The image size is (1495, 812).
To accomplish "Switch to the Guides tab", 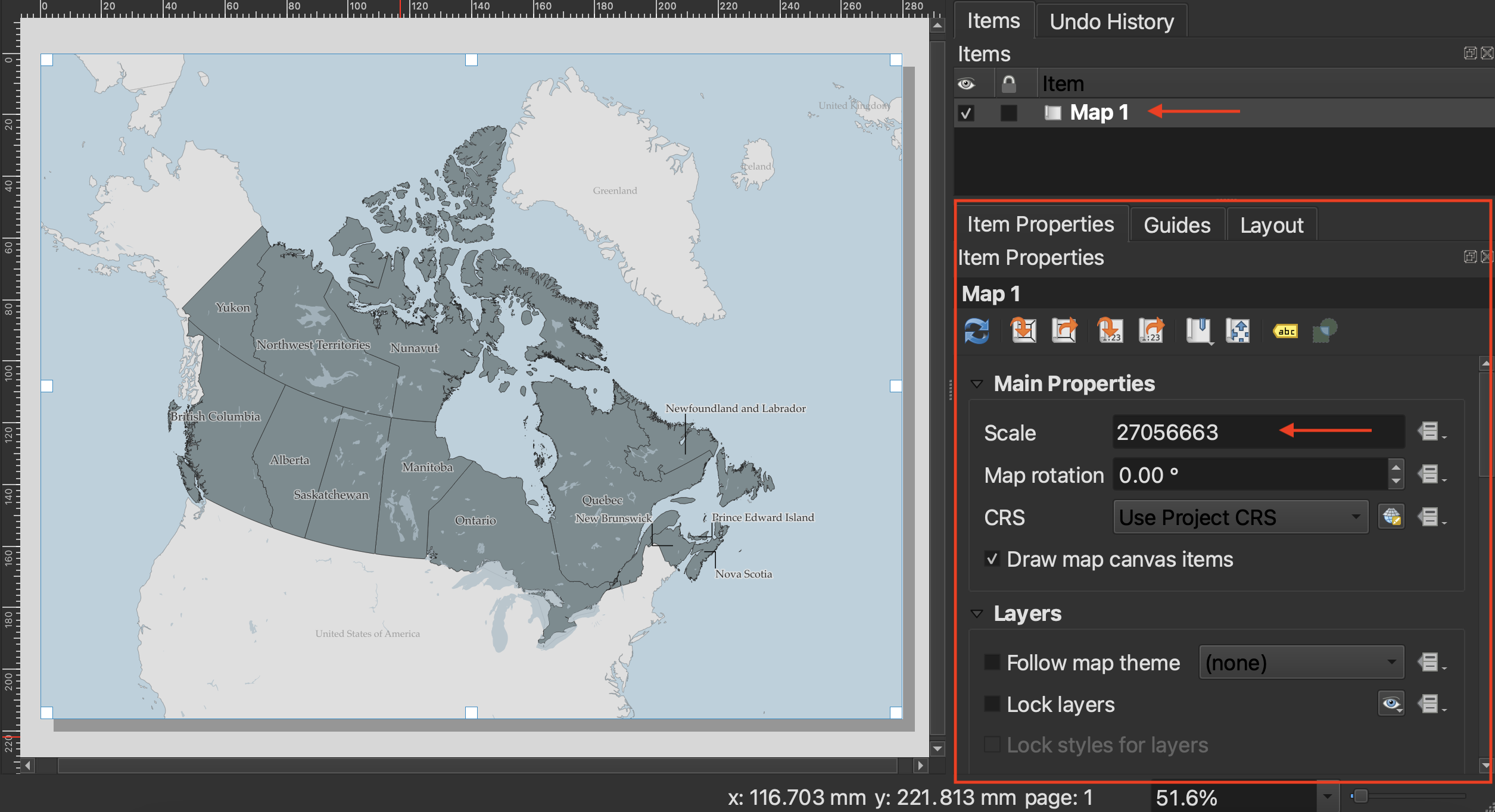I will coord(1176,225).
